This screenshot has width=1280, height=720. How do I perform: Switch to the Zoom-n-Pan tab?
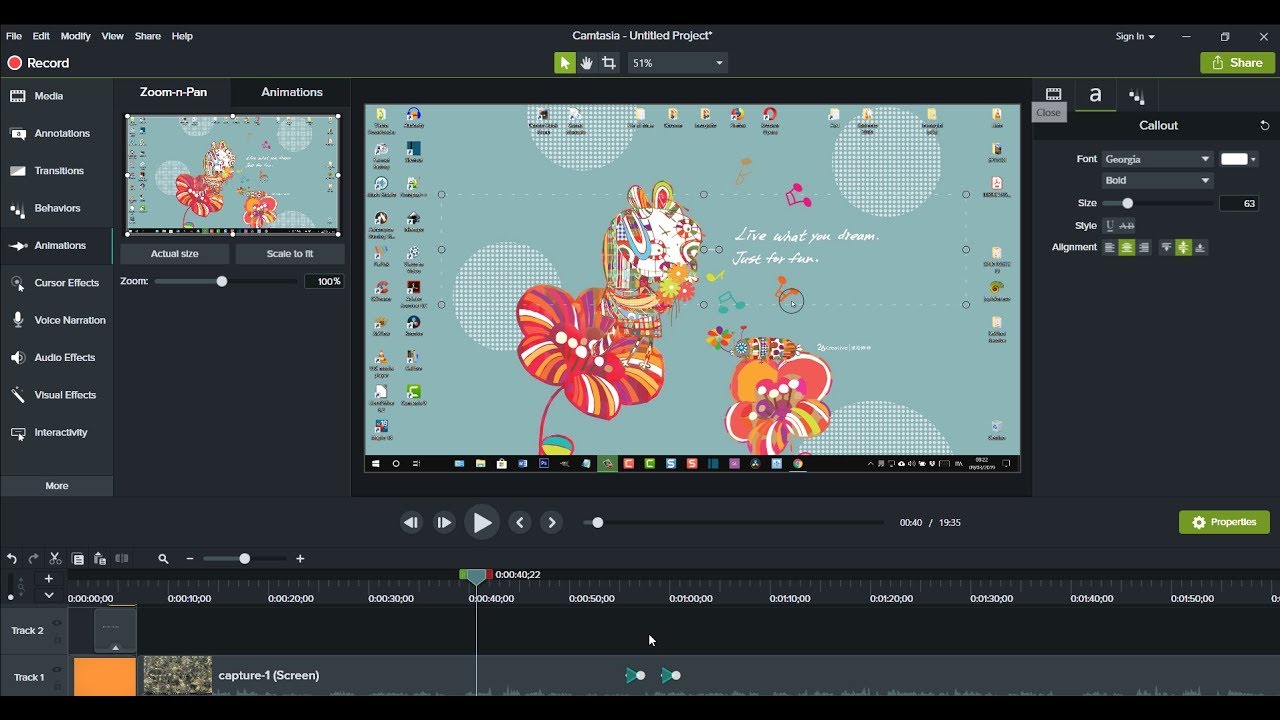(x=174, y=92)
